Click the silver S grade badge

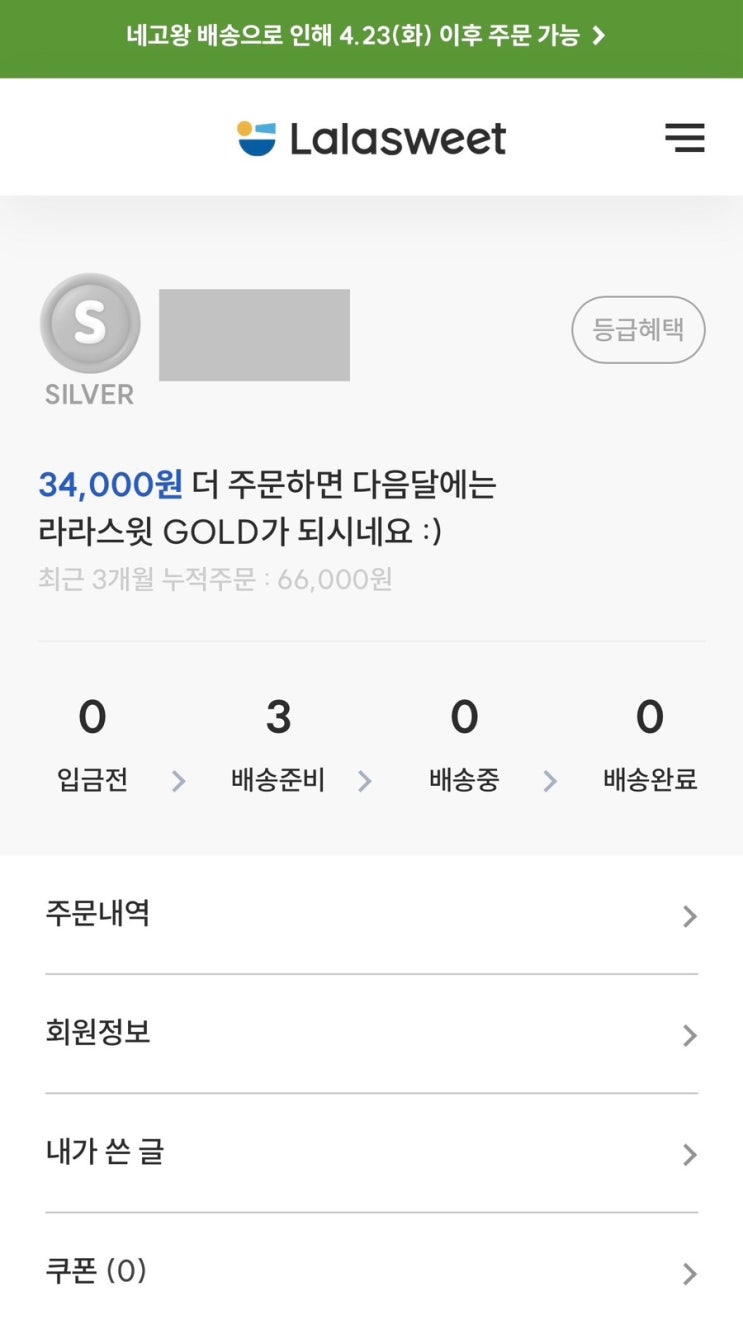coord(90,323)
